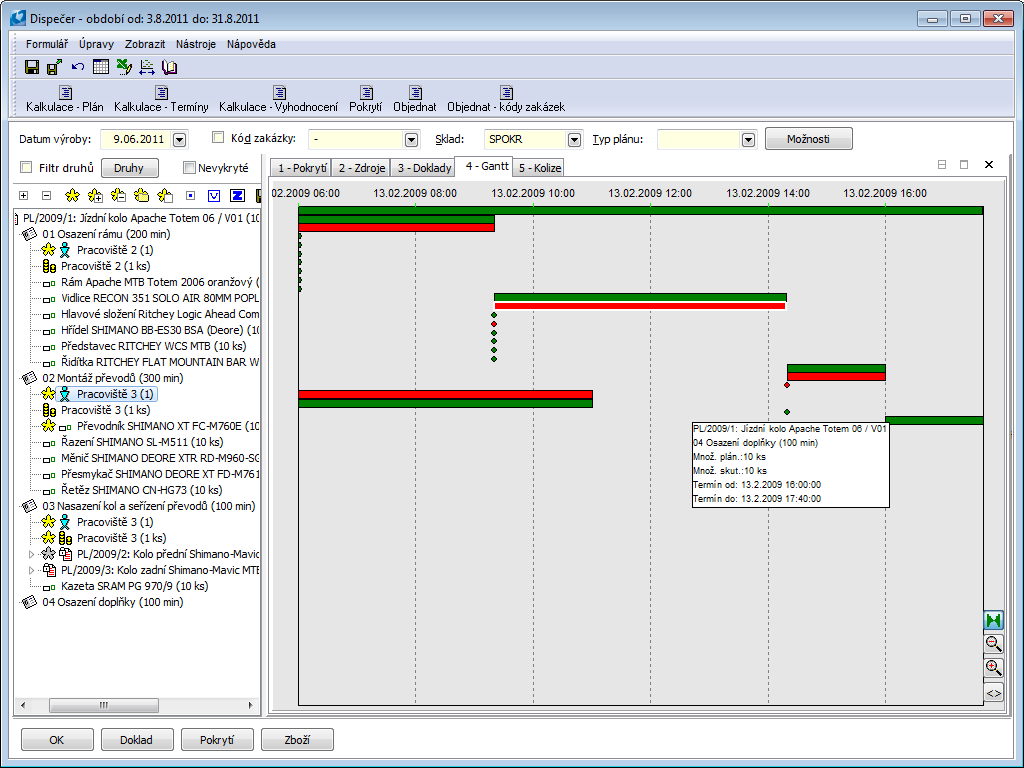Open the table grid view icon
The image size is (1024, 768).
click(101, 67)
